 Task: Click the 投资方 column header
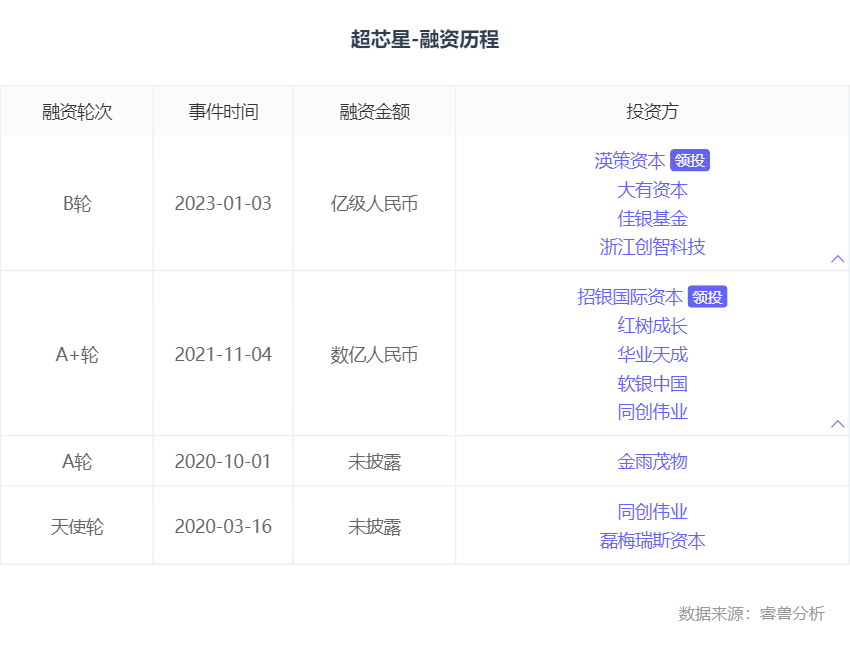(x=652, y=111)
